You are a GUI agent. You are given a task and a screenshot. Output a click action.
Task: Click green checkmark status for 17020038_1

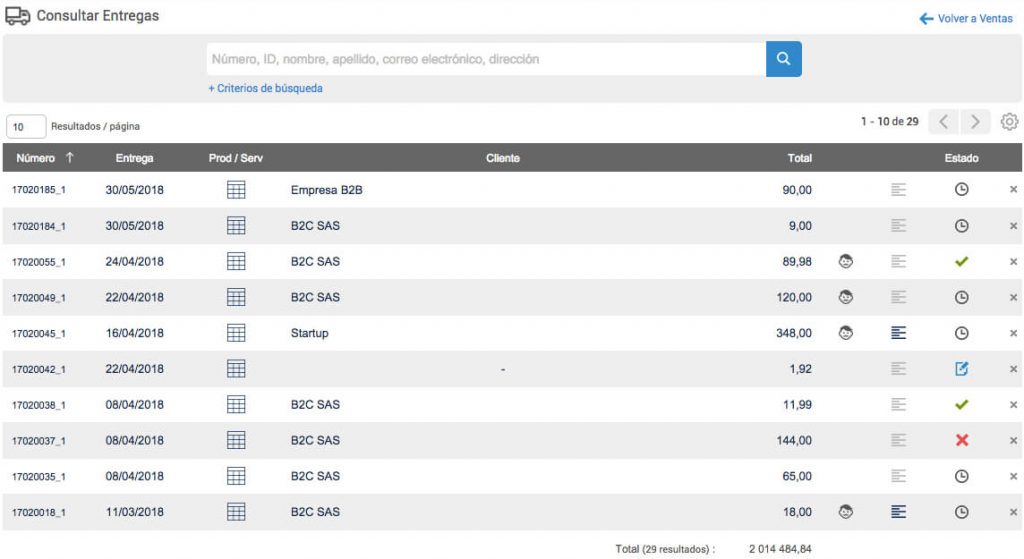tap(961, 405)
